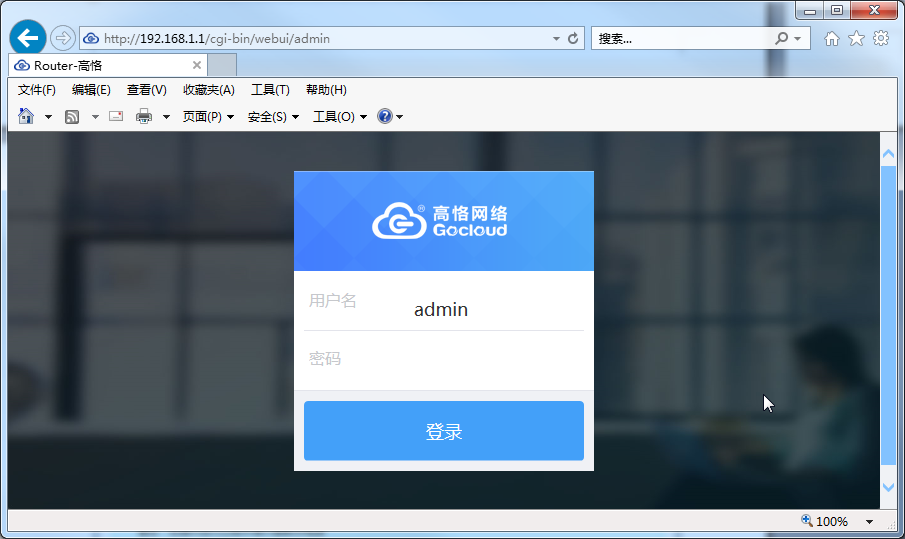
Task: Click the forward navigation arrow
Action: pos(62,39)
